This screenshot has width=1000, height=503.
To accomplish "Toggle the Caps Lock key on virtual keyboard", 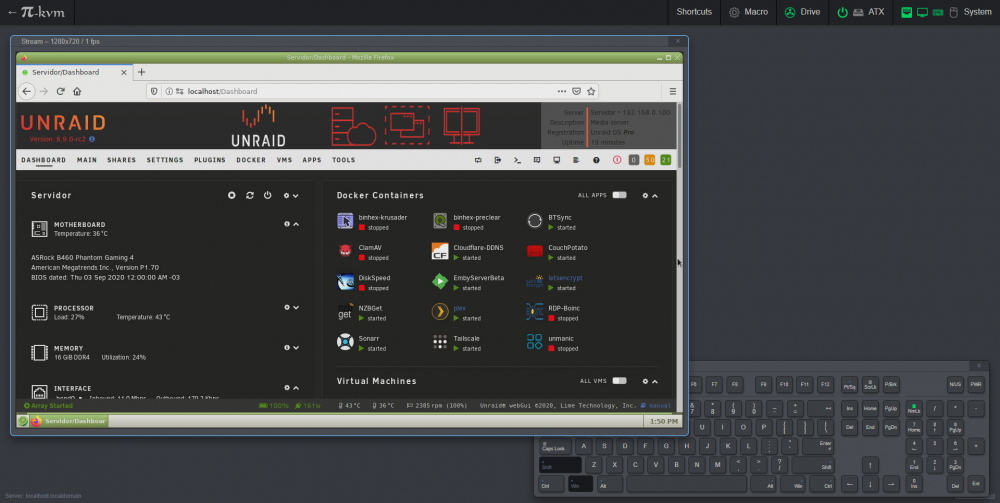I will pyautogui.click(x=556, y=446).
